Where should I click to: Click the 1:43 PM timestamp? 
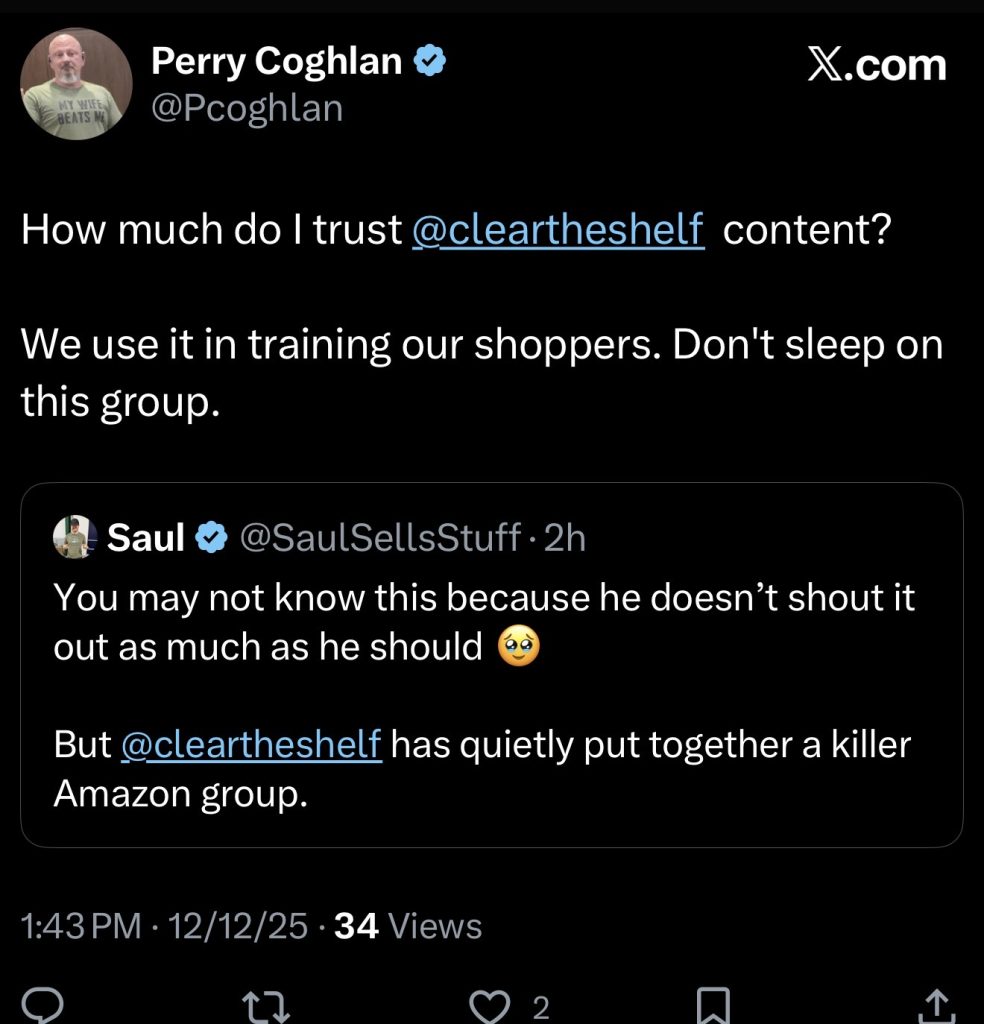point(81,926)
